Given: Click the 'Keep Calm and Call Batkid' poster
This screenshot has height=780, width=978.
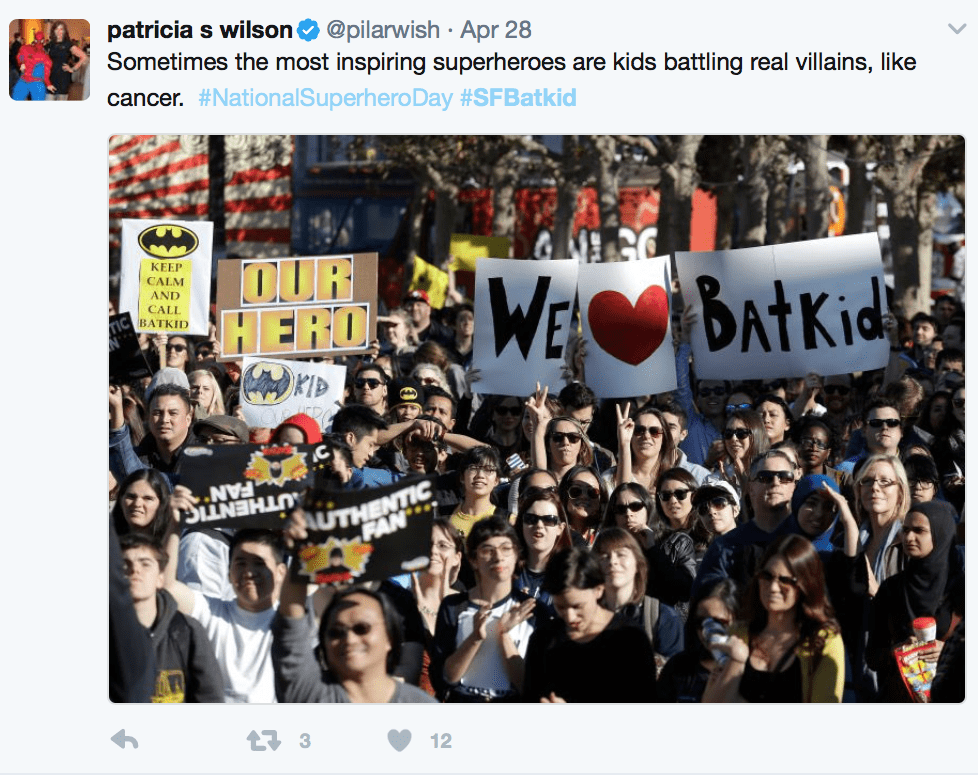Looking at the screenshot, I should 166,277.
